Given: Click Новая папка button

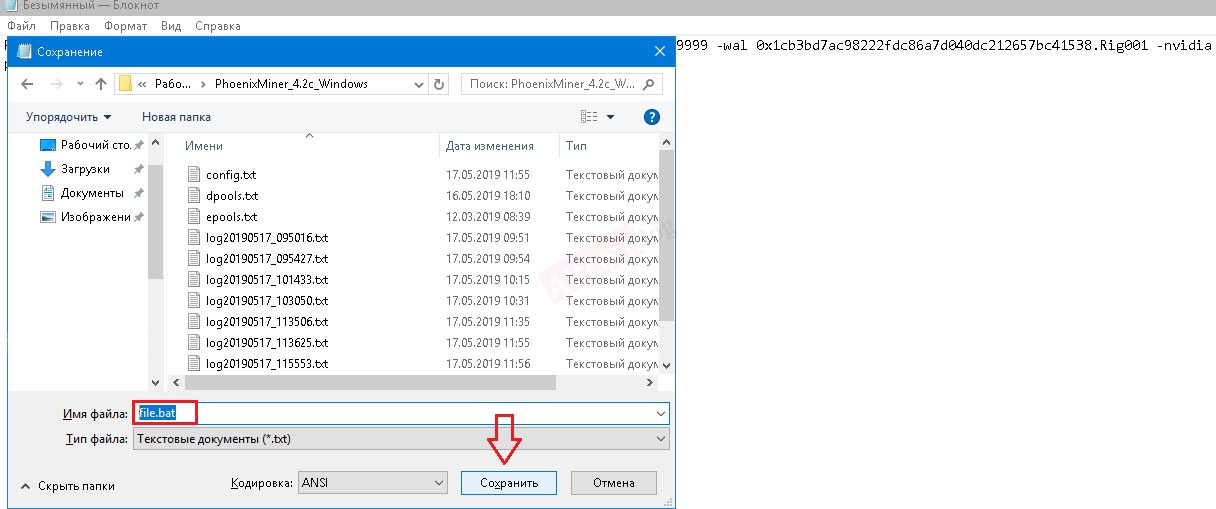Looking at the screenshot, I should click(x=176, y=117).
